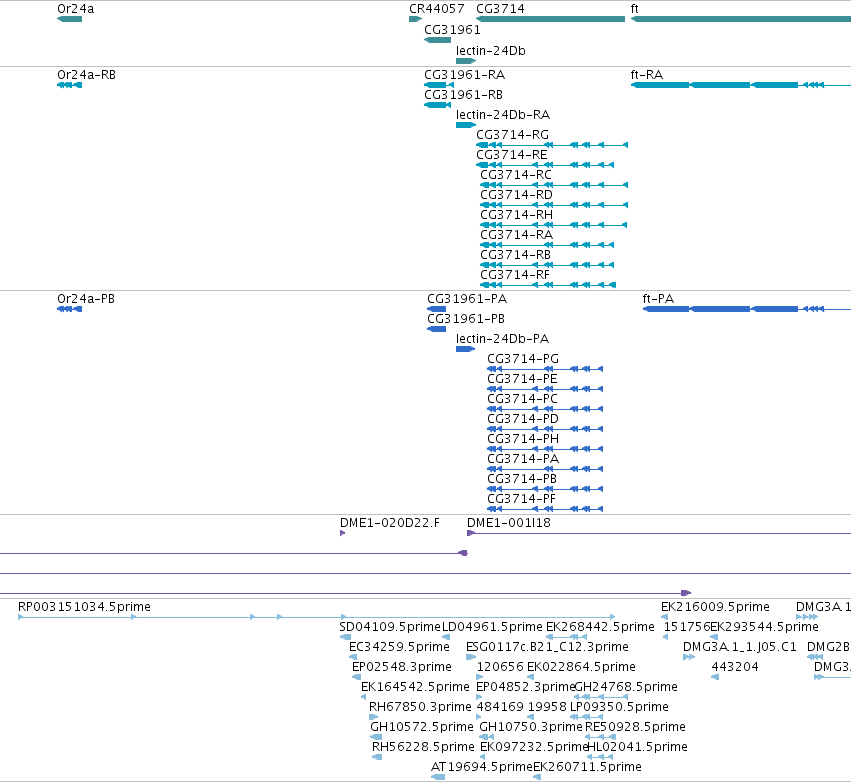Click the GH10750.3prime EST label
Viewport: 851px width, 782px height.
531,727
